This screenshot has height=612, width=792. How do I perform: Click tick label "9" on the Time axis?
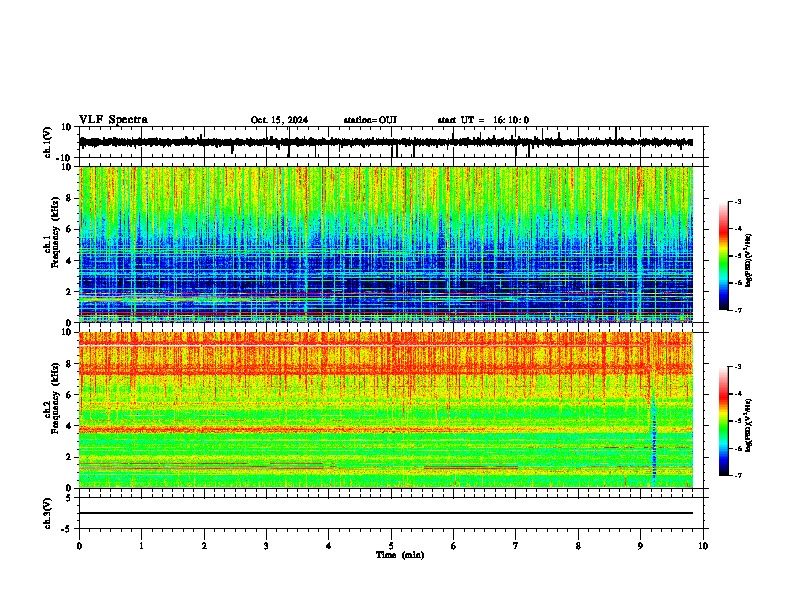[640, 546]
